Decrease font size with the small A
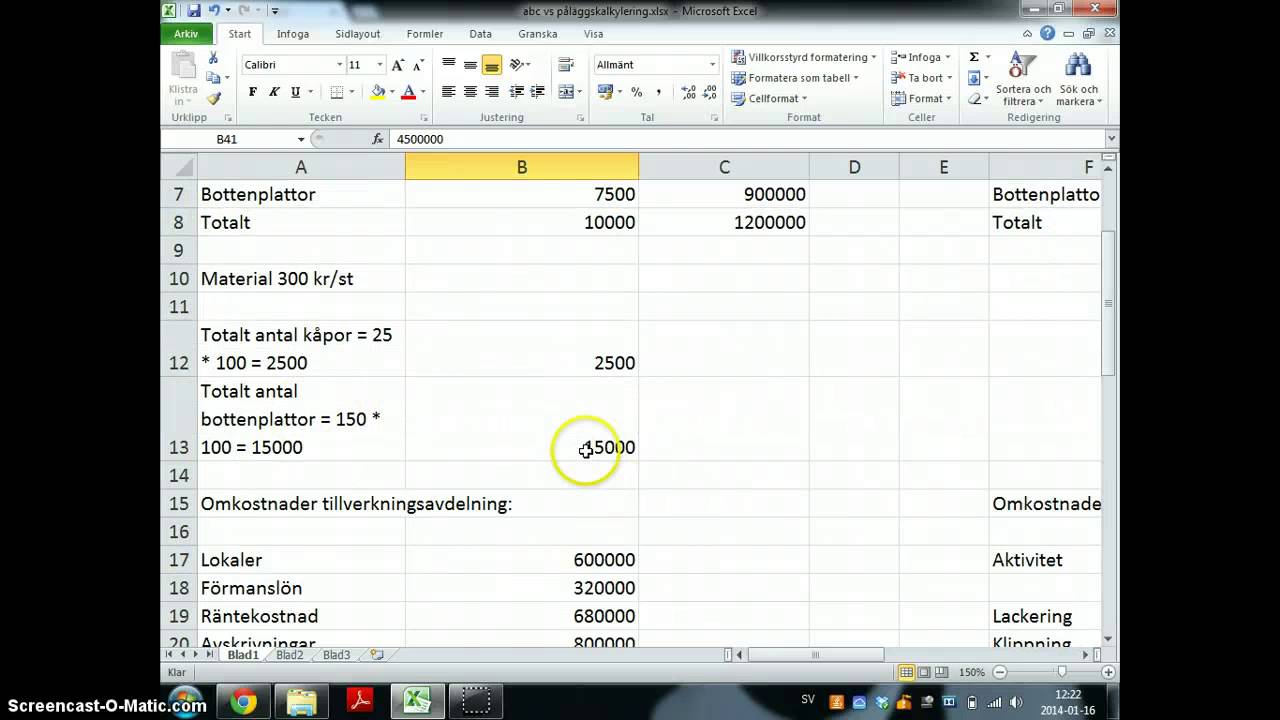The height and width of the screenshot is (720, 1280). [x=417, y=65]
